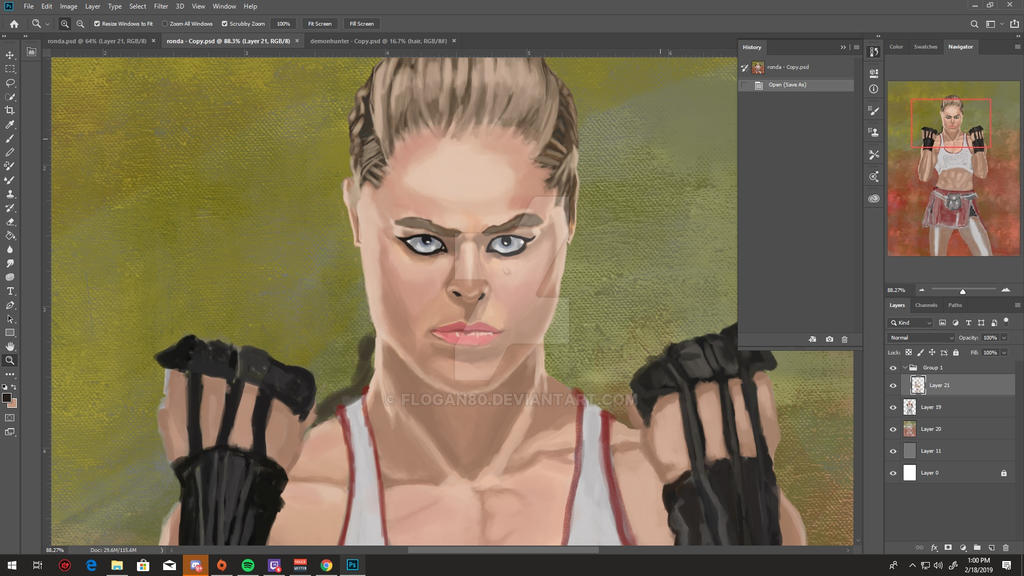Choose Zoom Out mode in options bar
This screenshot has height=576, width=1024.
(80, 24)
